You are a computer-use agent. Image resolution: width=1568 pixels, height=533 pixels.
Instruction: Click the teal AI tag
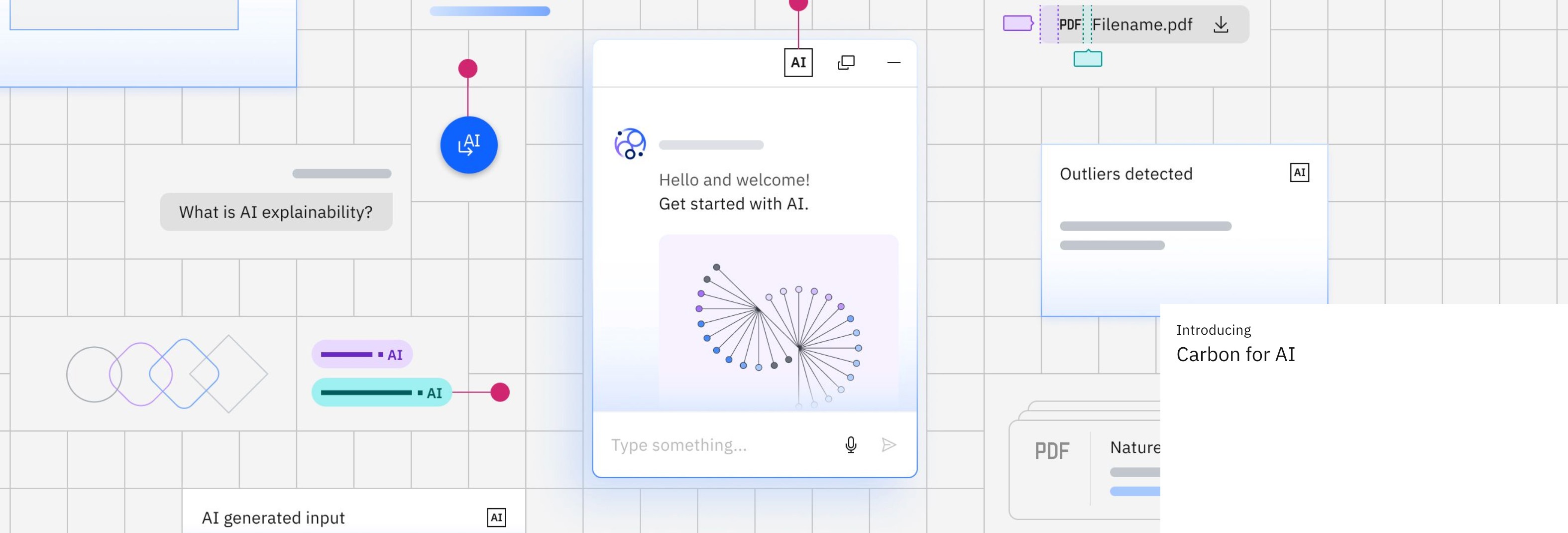tap(382, 393)
